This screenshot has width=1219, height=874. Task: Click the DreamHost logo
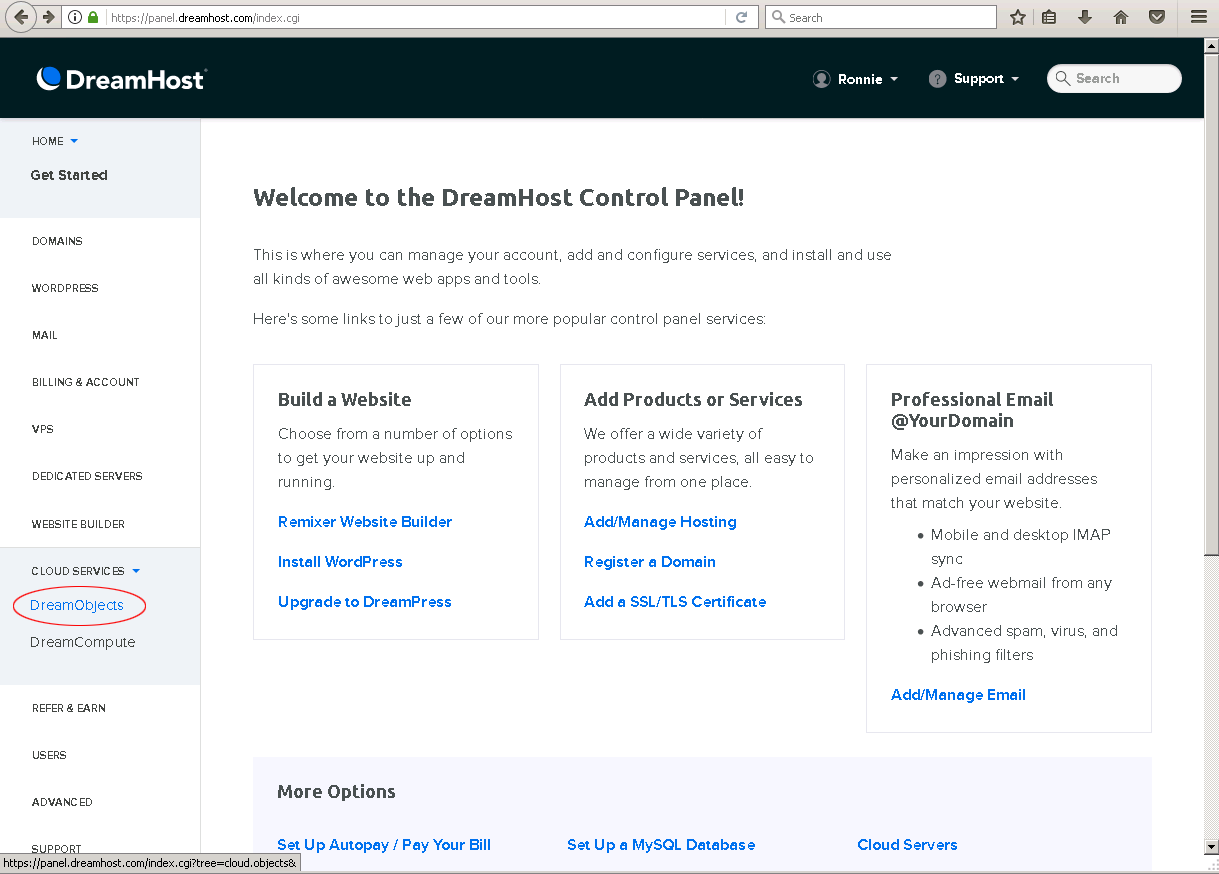tap(121, 79)
